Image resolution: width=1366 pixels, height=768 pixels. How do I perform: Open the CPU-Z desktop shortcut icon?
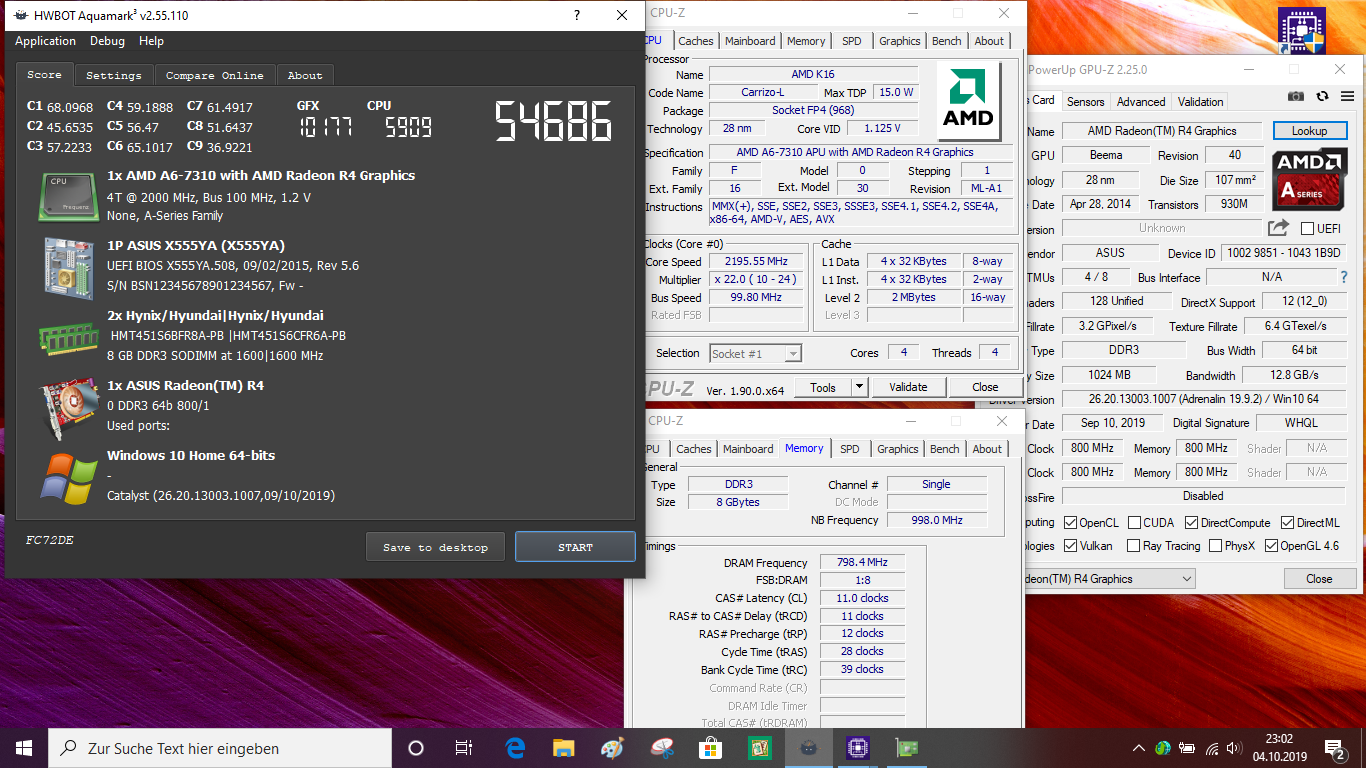click(x=1302, y=32)
